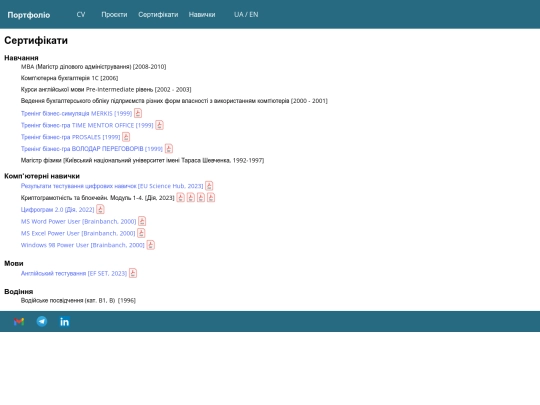
Task: Open MS Word Power User link
Action: [79, 221]
